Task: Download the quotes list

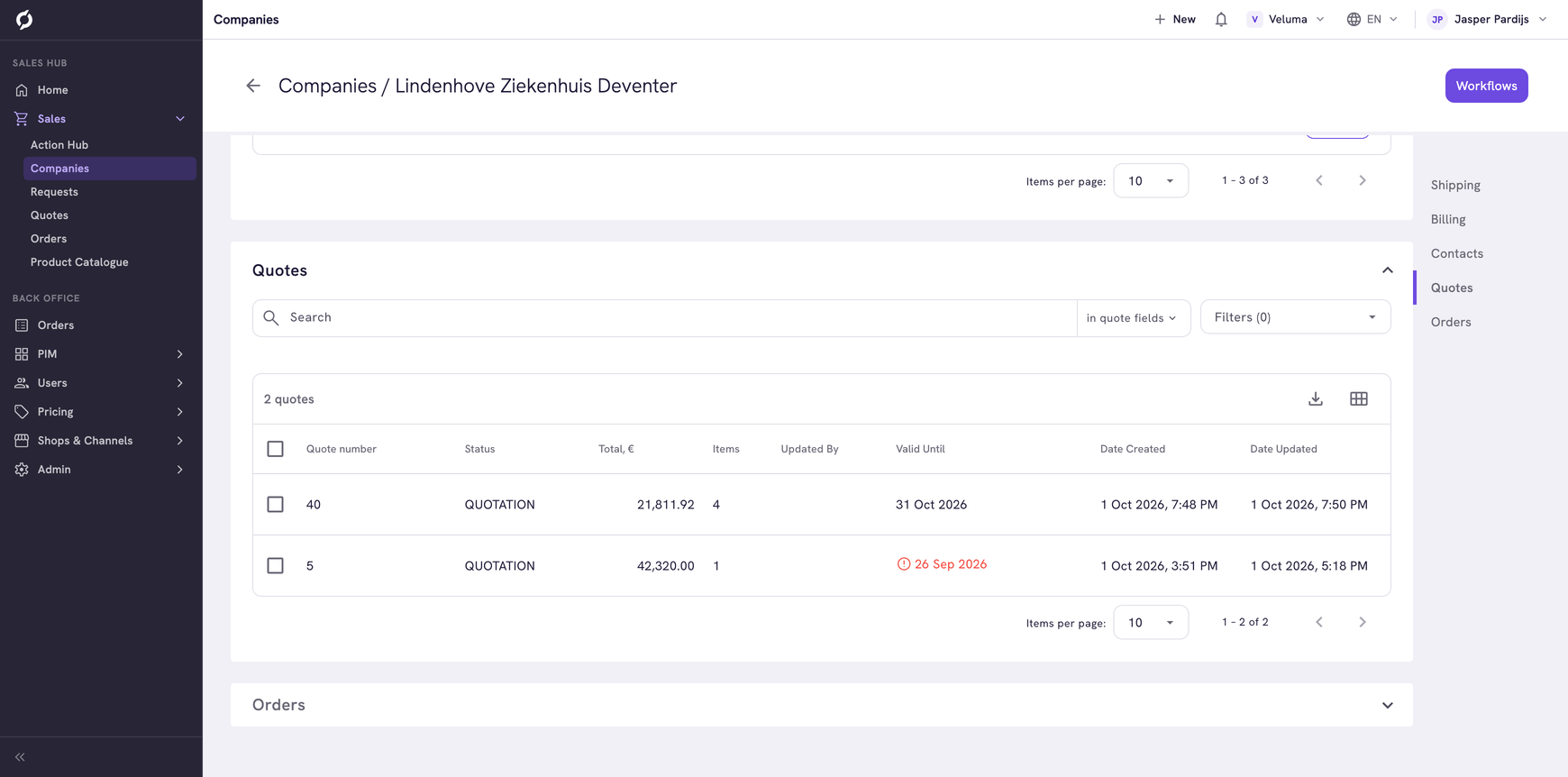Action: click(1316, 398)
